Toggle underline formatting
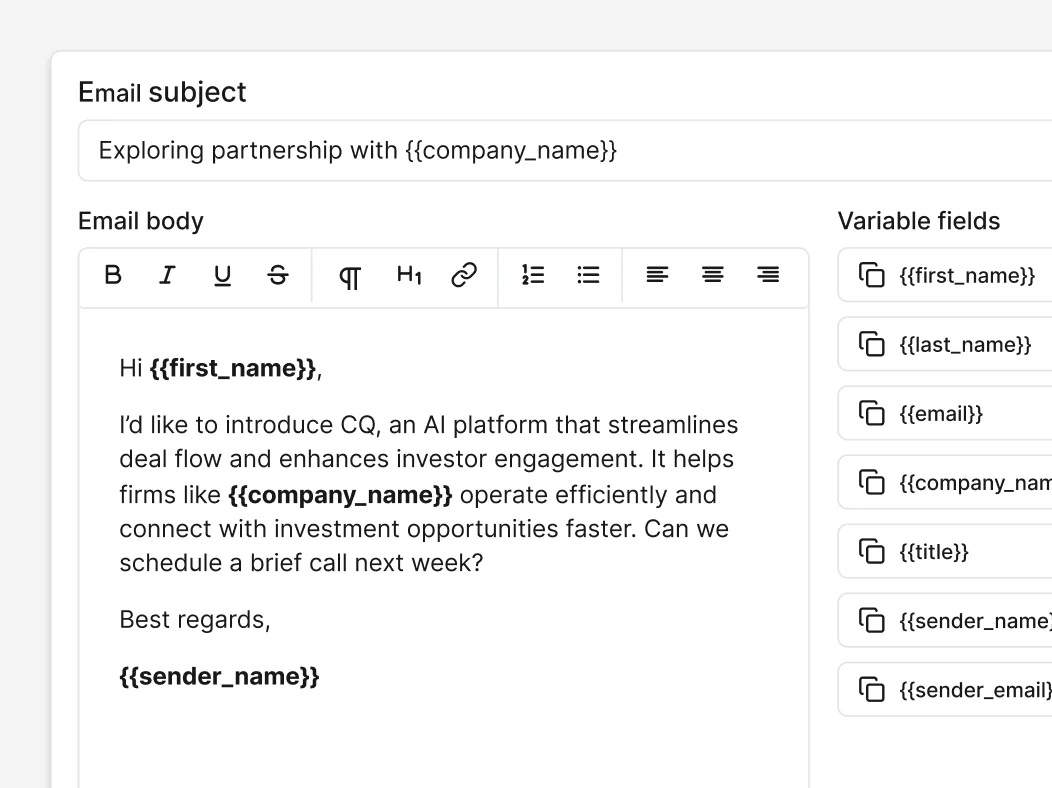Screen dimensions: 1052x788 coord(222,275)
